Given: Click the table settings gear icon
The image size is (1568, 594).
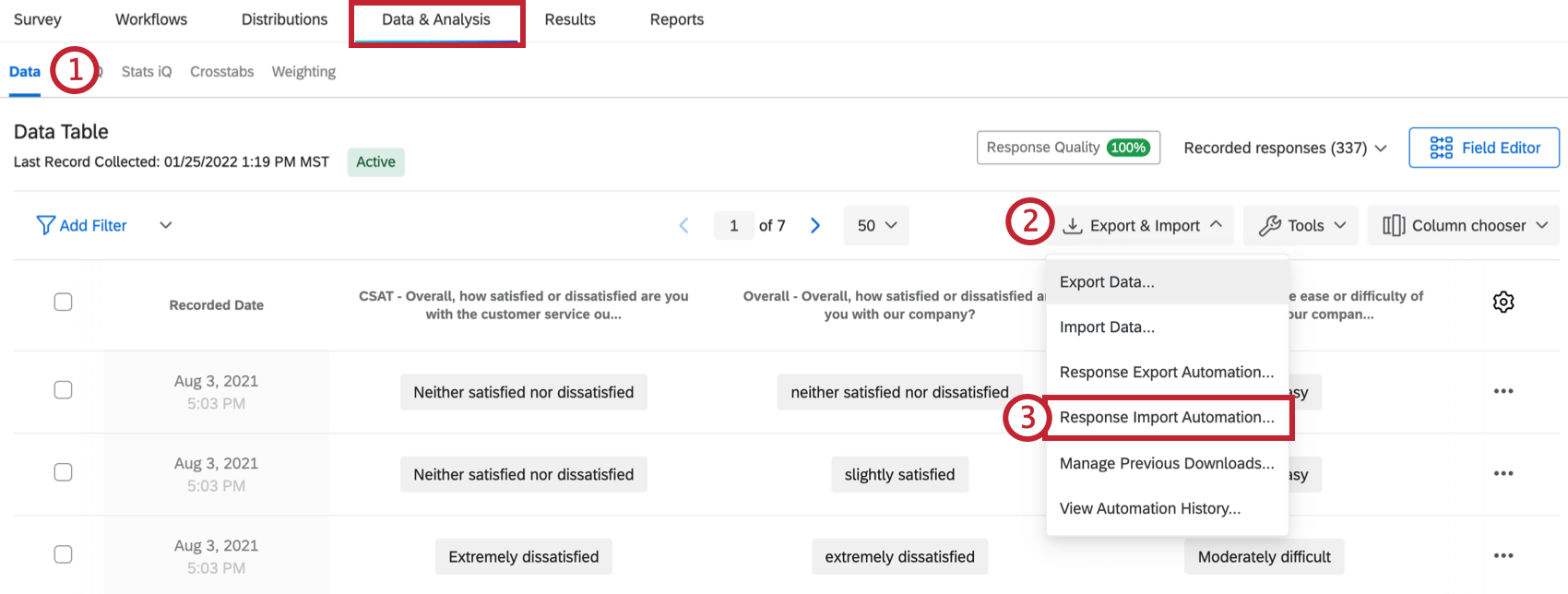Looking at the screenshot, I should [x=1503, y=302].
